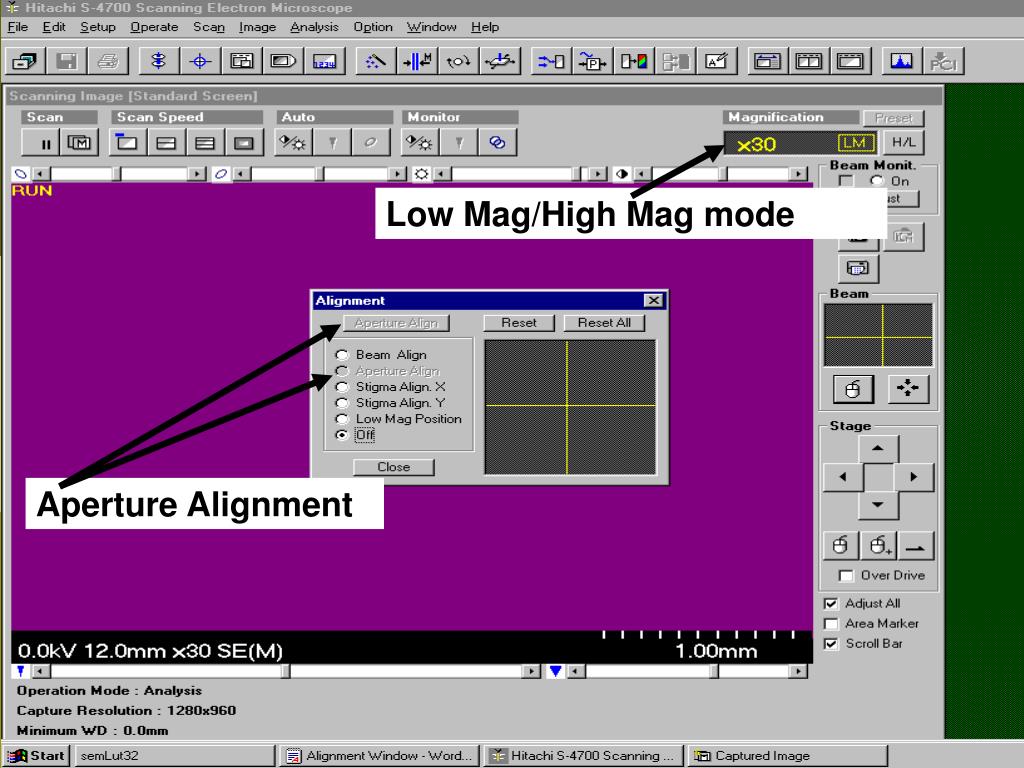Open the Option menu

pos(373,27)
